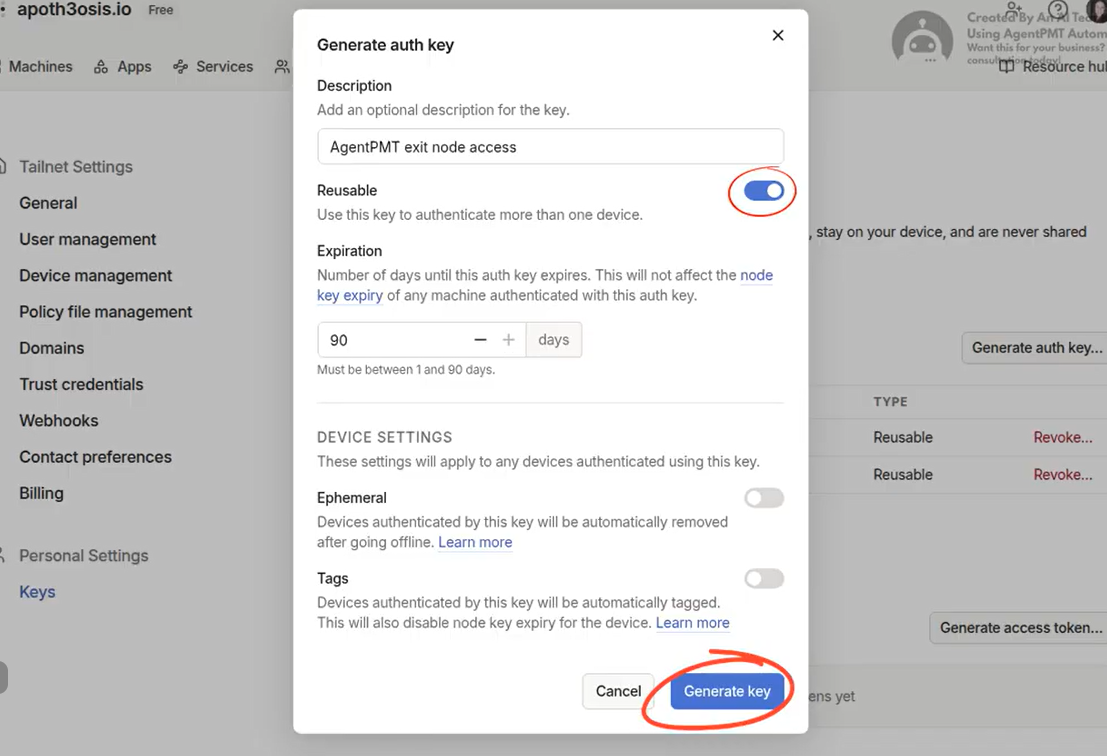Click the robot avatar logo
1107x756 pixels.
coord(922,39)
